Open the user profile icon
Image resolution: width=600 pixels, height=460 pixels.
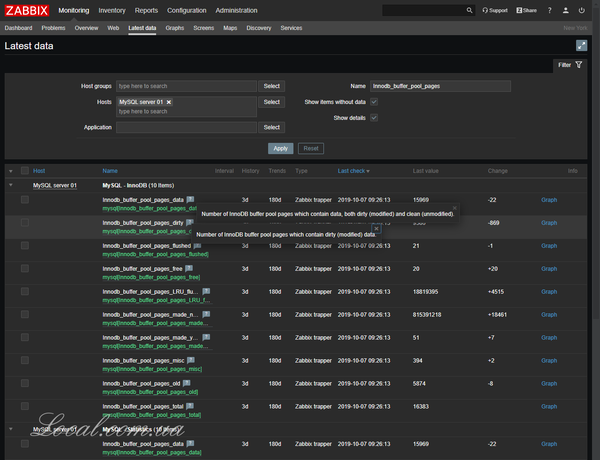point(566,10)
